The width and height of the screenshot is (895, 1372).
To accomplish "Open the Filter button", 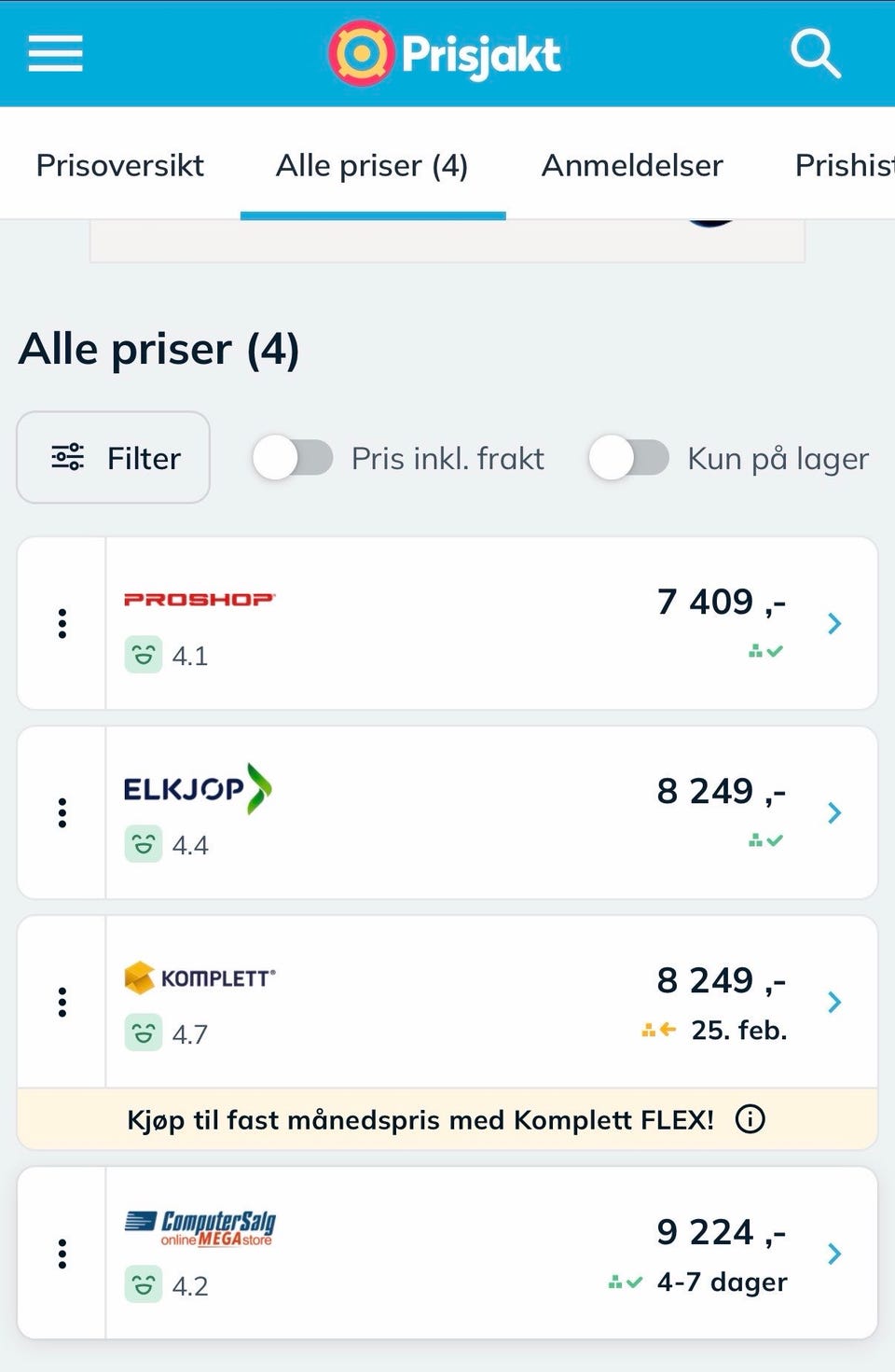I will point(114,458).
